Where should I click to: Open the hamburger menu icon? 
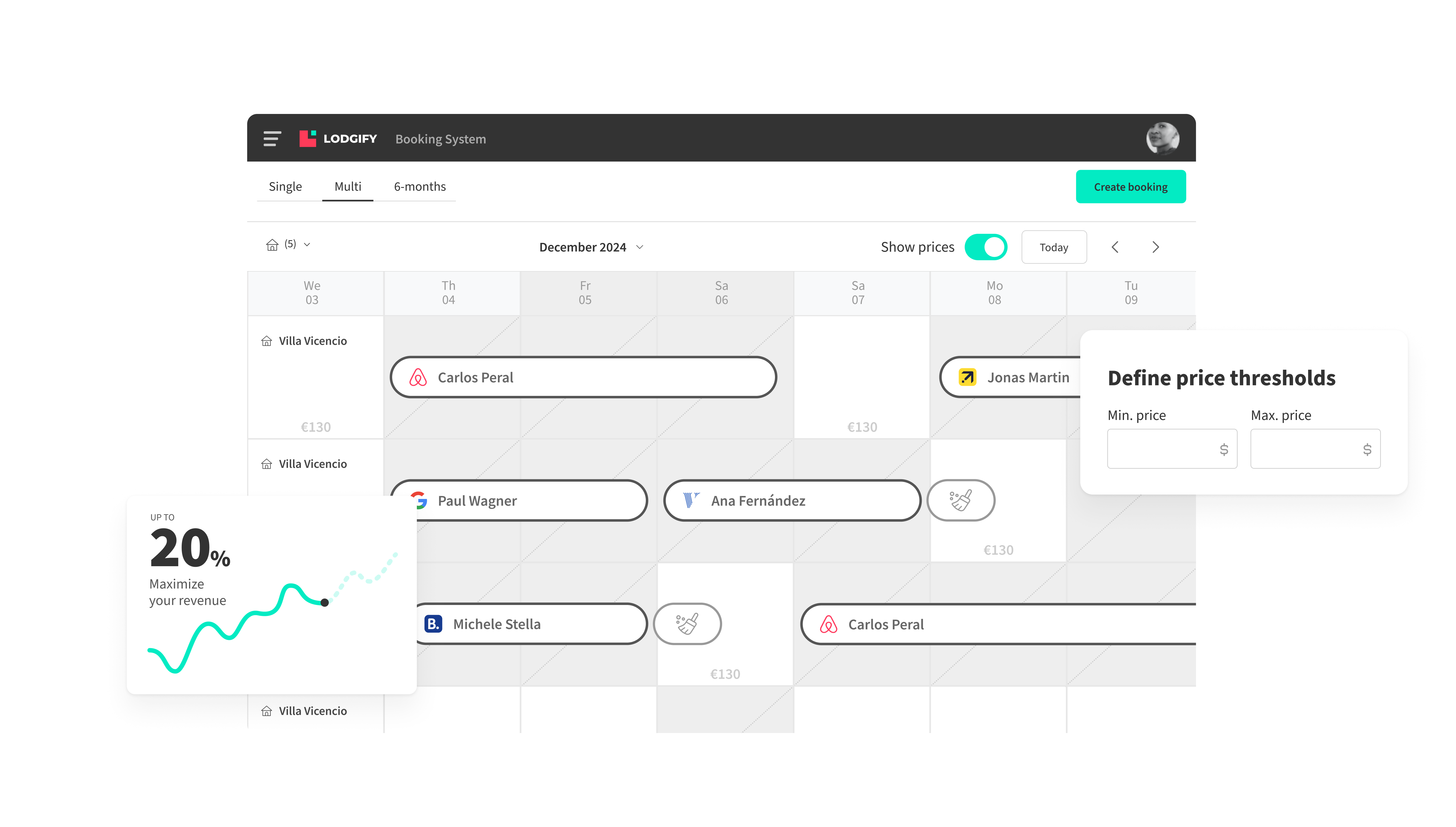coord(272,139)
